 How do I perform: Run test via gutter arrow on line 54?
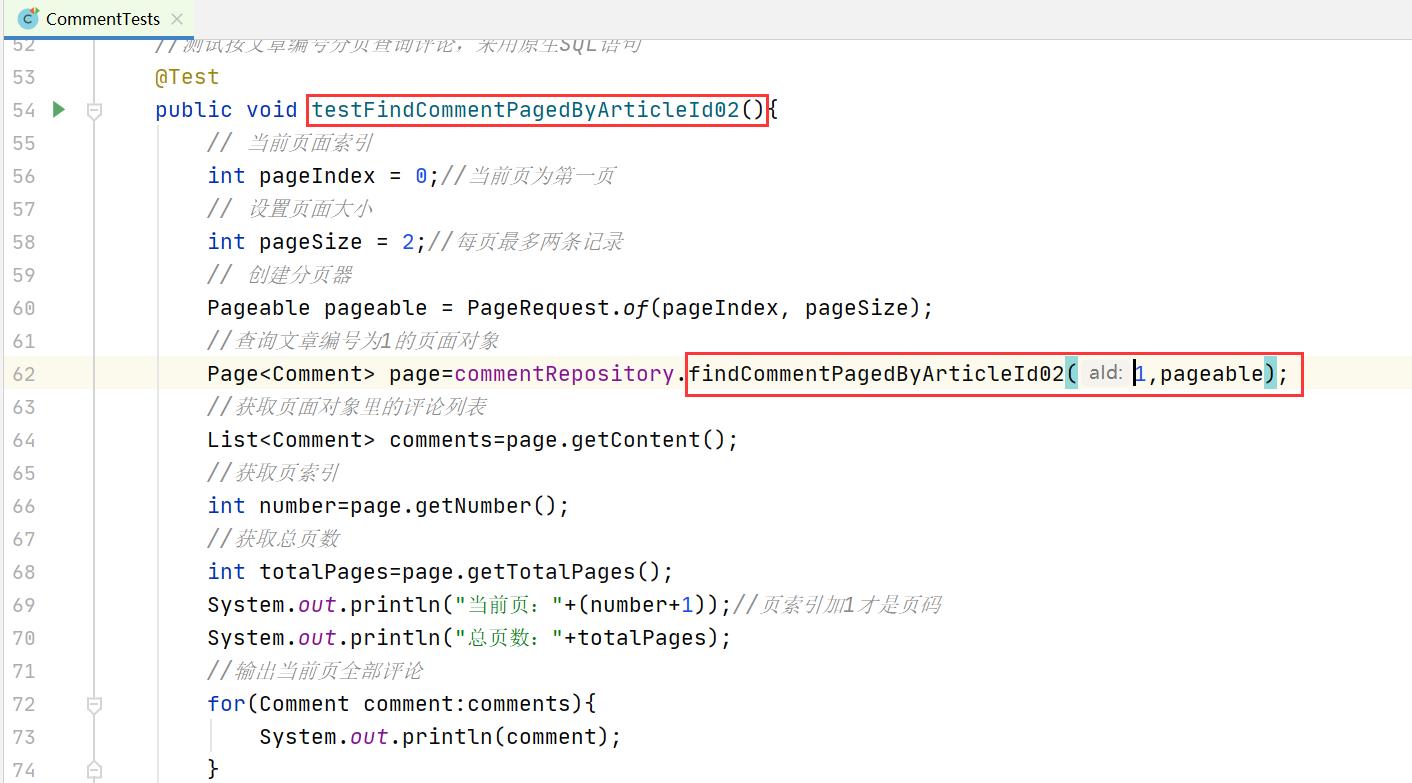pyautogui.click(x=59, y=109)
